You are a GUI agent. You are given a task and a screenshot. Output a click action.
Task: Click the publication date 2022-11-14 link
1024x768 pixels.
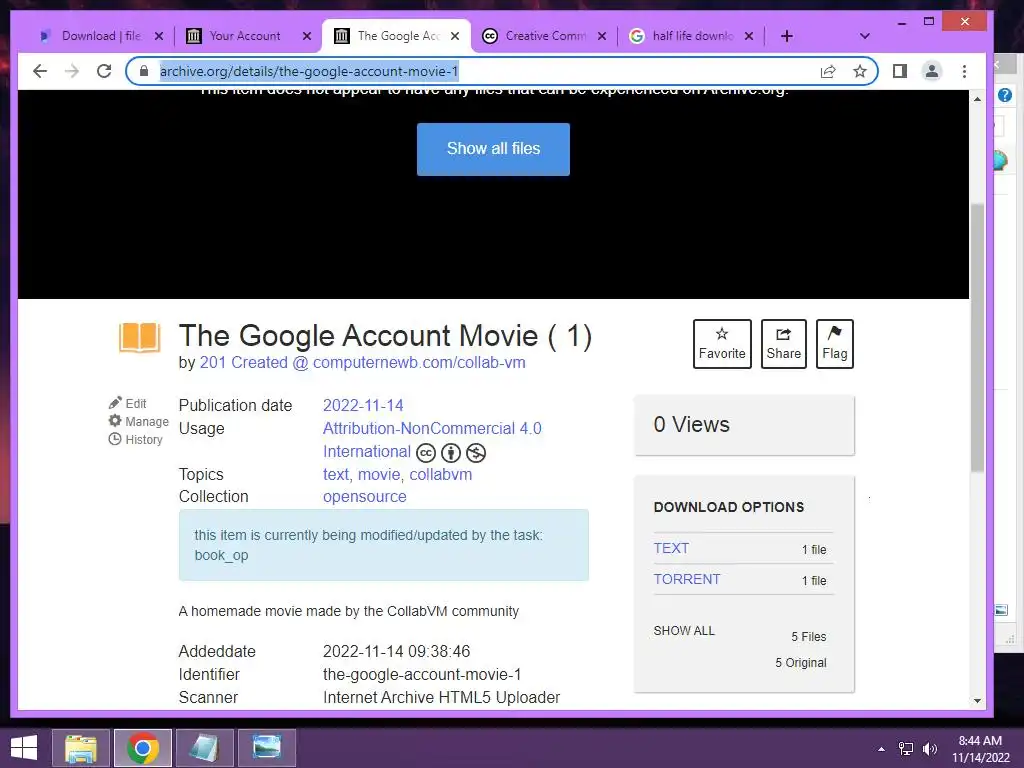coord(363,406)
